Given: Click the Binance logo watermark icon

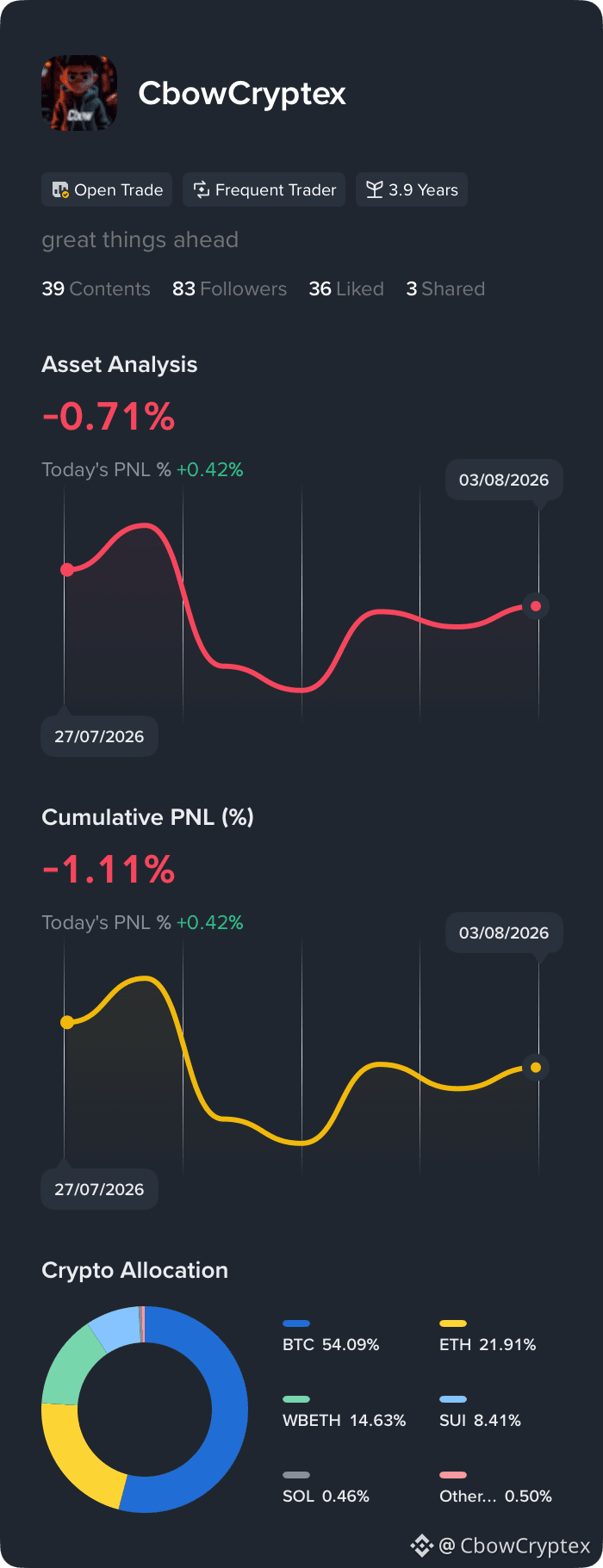Looking at the screenshot, I should click(421, 1546).
